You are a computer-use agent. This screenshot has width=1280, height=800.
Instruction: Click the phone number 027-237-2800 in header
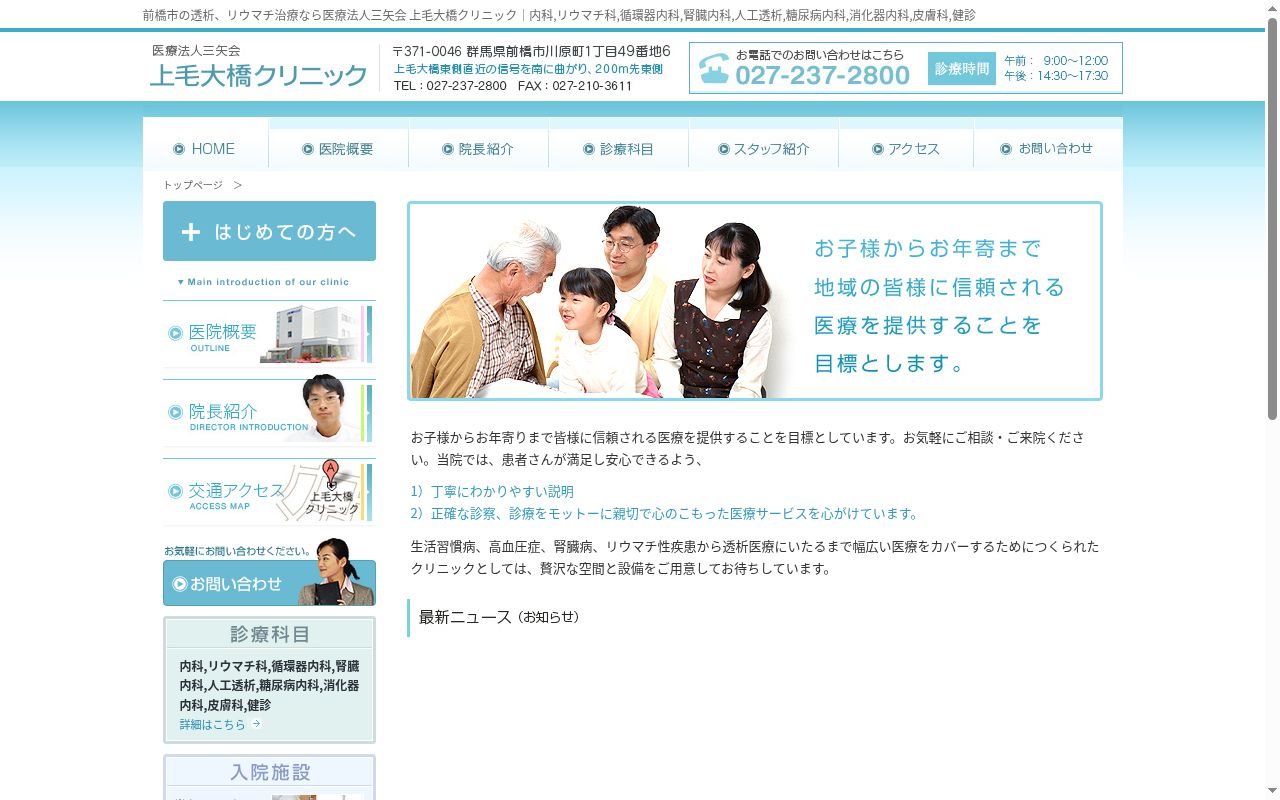point(822,76)
